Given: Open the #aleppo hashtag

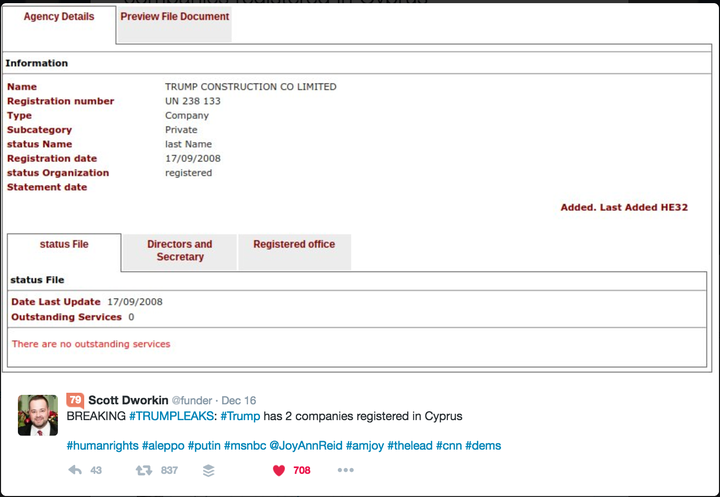Looking at the screenshot, I should coord(163,446).
